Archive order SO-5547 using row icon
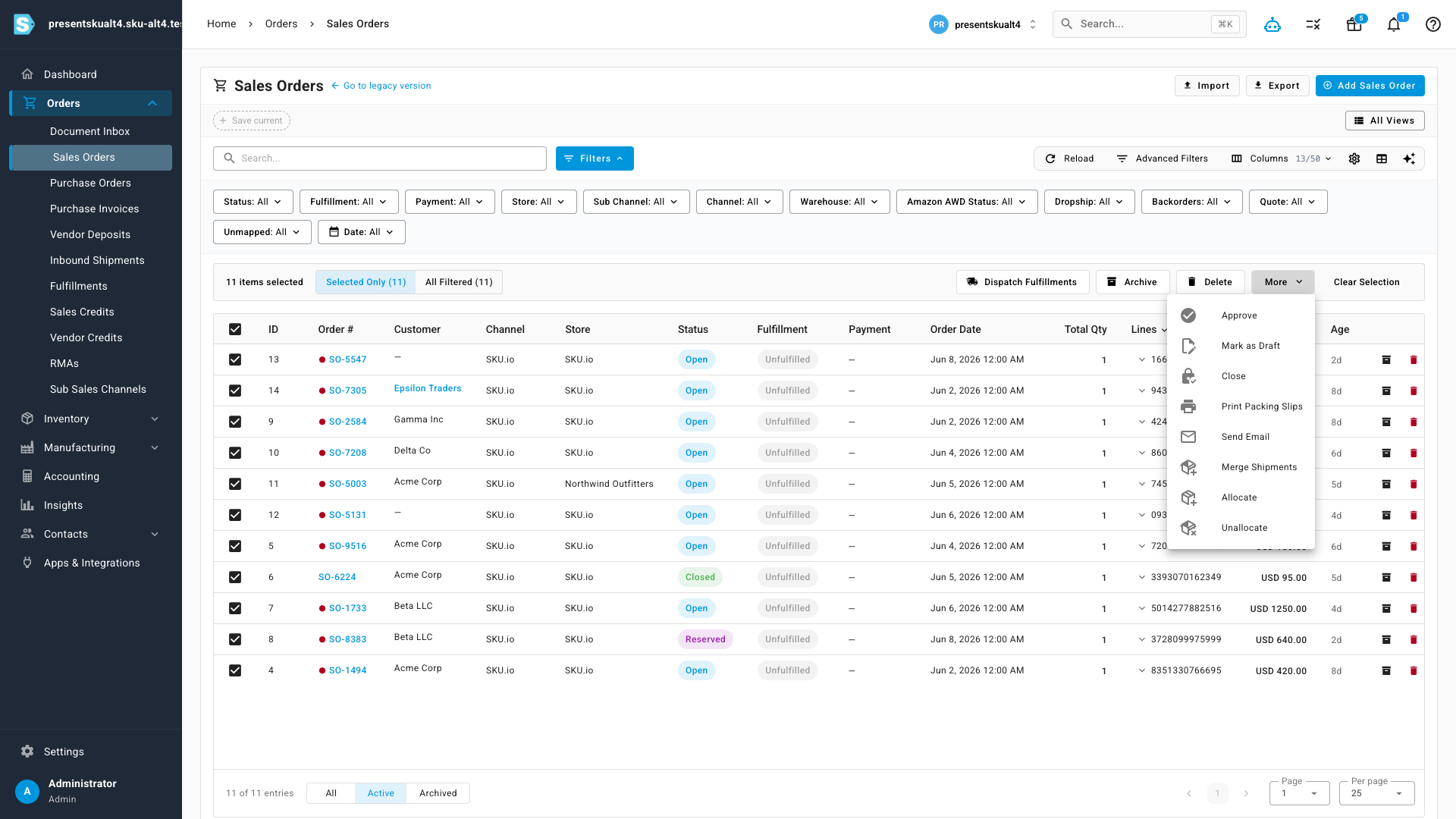Viewport: 1456px width, 819px height. pyautogui.click(x=1386, y=359)
